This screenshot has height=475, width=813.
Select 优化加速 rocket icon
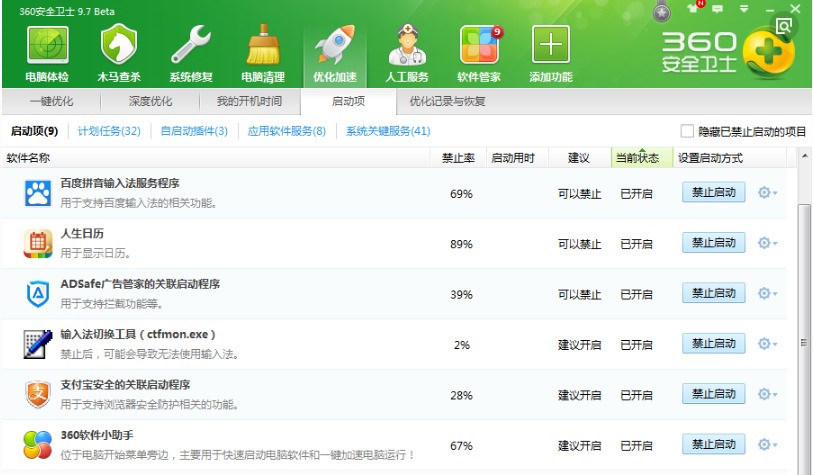click(x=335, y=45)
